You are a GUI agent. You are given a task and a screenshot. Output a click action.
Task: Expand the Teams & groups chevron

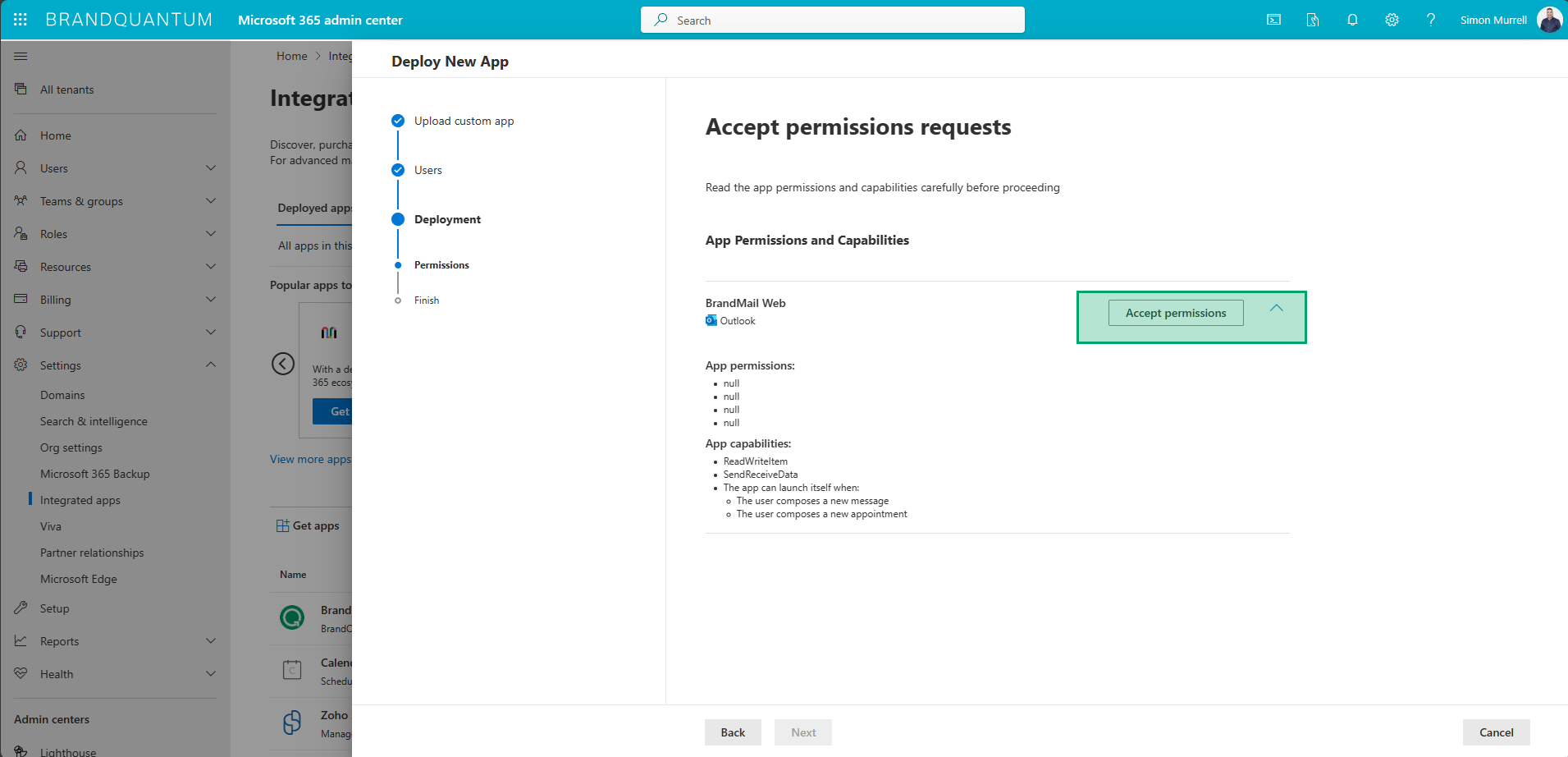(211, 200)
